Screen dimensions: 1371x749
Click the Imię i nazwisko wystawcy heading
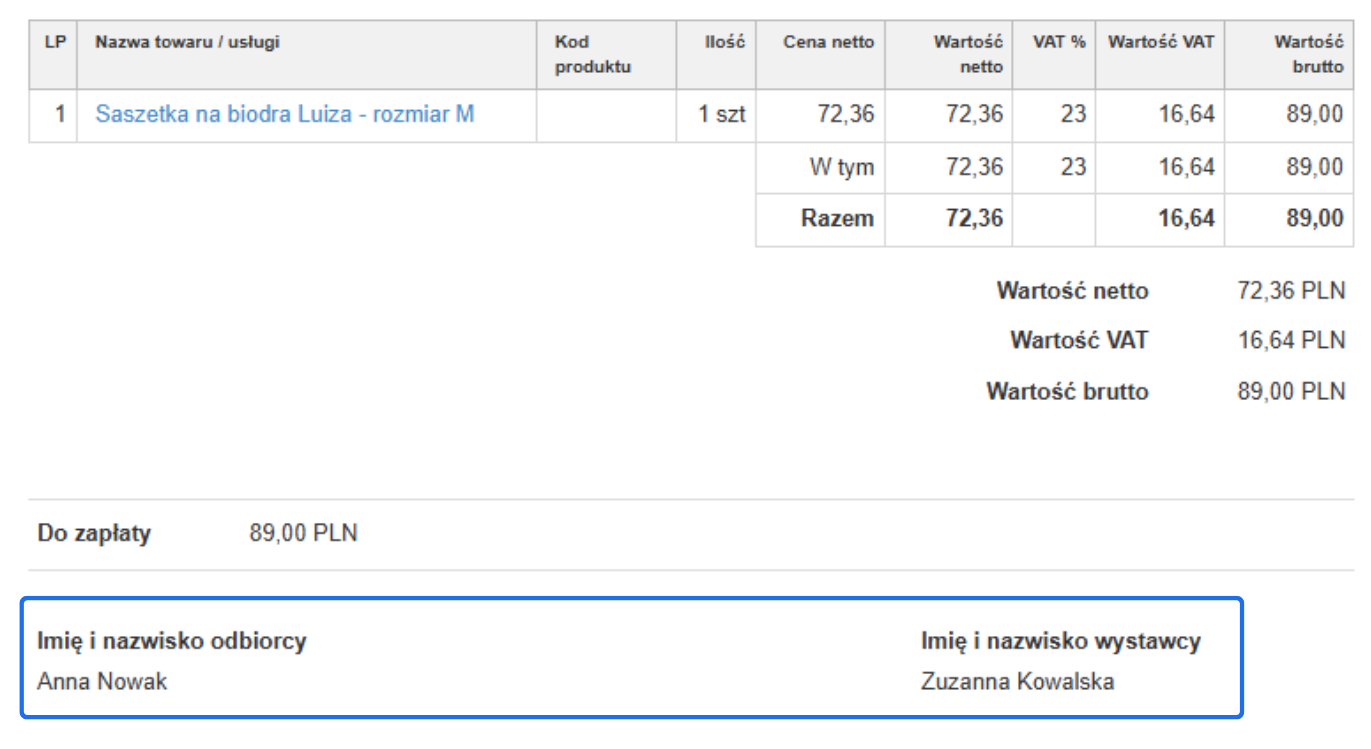[1060, 641]
